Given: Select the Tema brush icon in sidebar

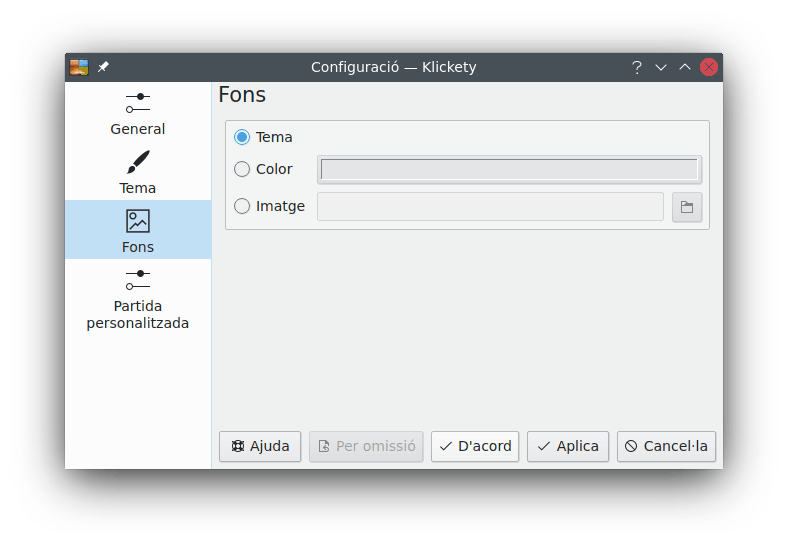Looking at the screenshot, I should coord(138,162).
